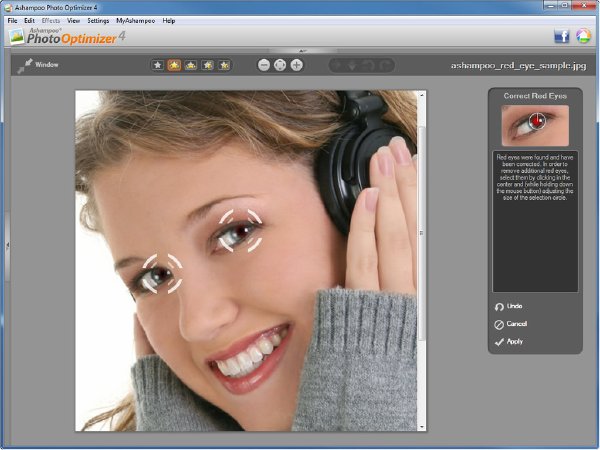Click the vertical scrollbar beside the photo
This screenshot has height=450, width=600.
click(422, 233)
